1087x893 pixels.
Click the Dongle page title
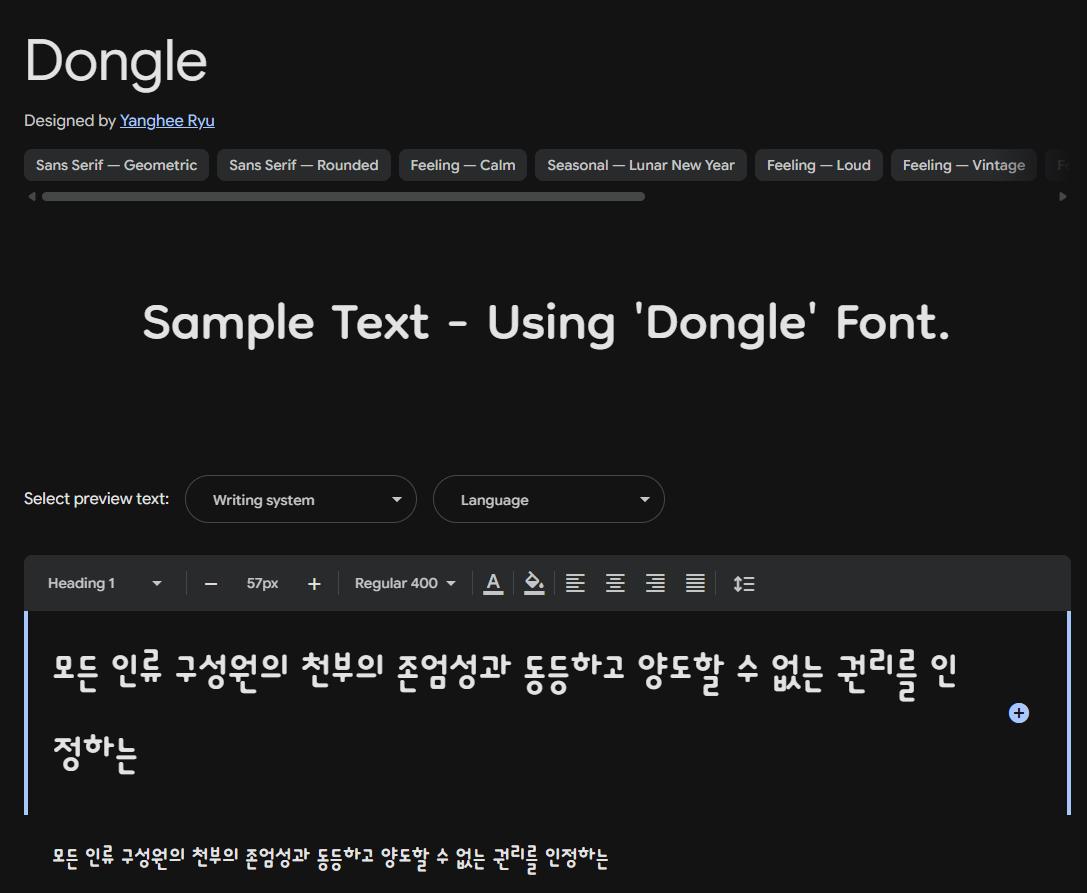pyautogui.click(x=116, y=62)
